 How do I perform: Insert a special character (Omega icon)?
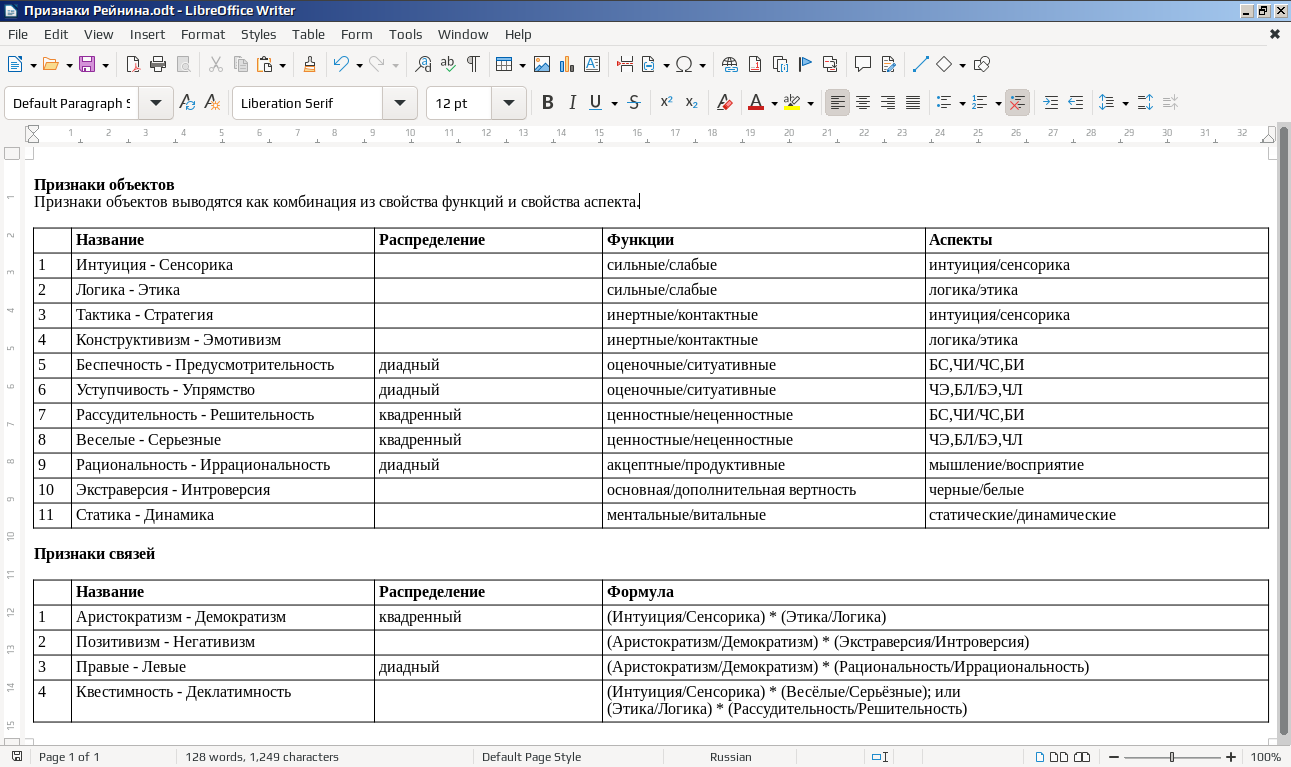[685, 65]
